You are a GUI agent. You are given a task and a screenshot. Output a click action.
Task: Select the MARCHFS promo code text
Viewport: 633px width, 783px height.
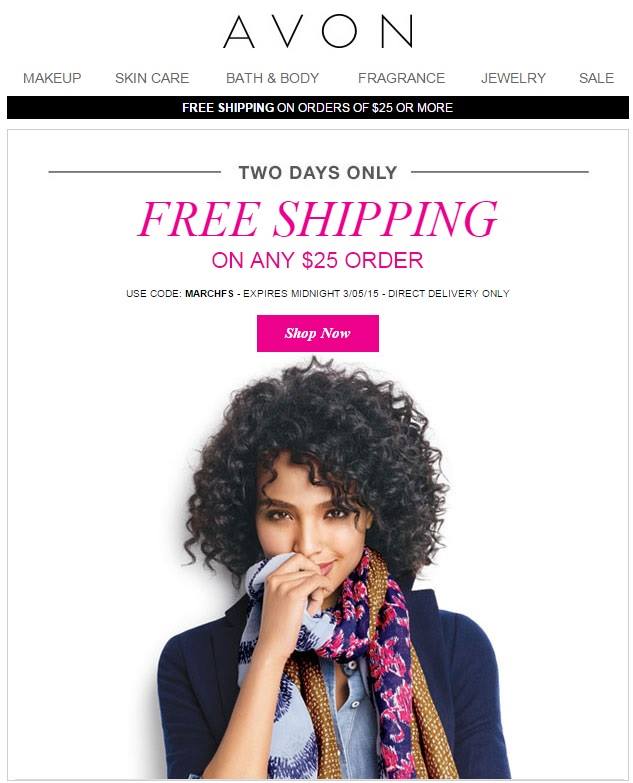tap(209, 294)
